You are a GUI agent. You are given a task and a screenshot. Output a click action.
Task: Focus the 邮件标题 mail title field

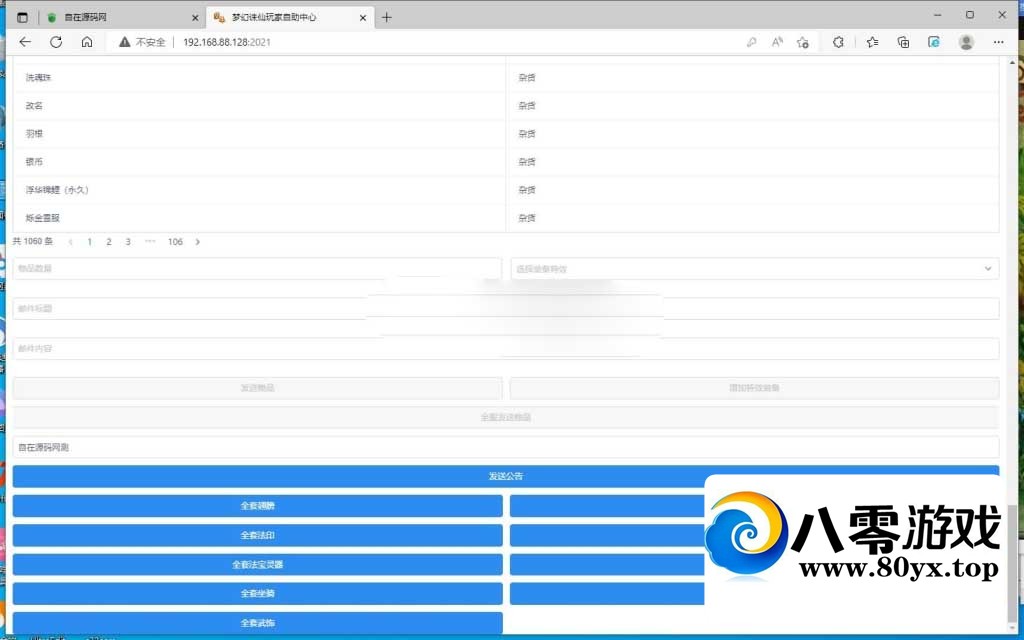point(505,308)
